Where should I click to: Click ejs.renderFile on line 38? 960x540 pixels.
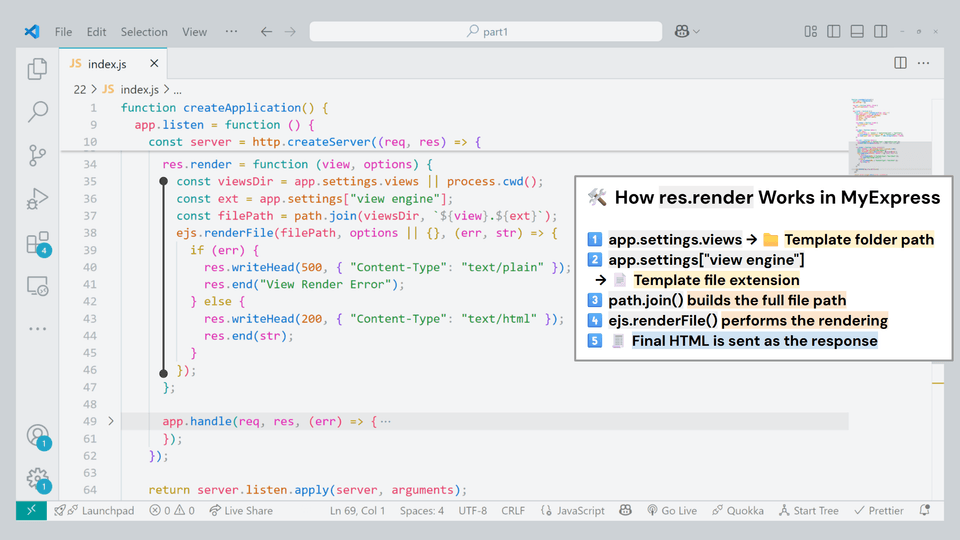[225, 233]
